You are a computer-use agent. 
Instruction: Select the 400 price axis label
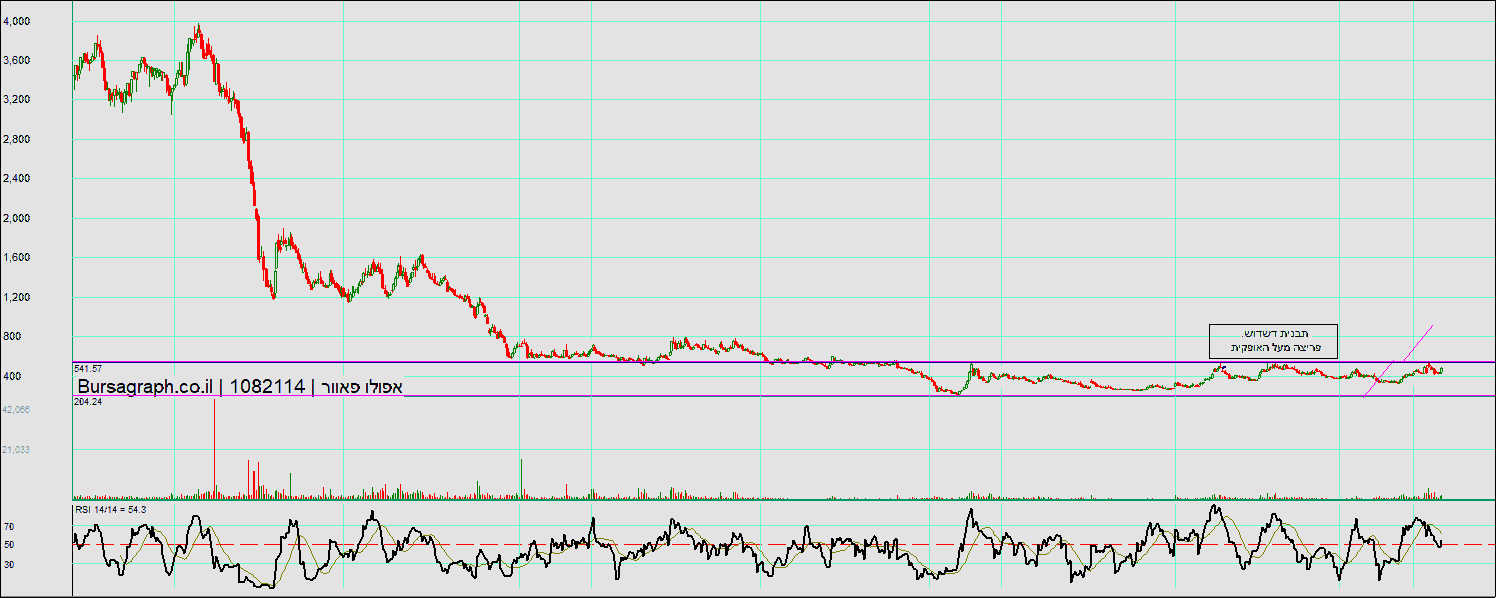[12, 377]
